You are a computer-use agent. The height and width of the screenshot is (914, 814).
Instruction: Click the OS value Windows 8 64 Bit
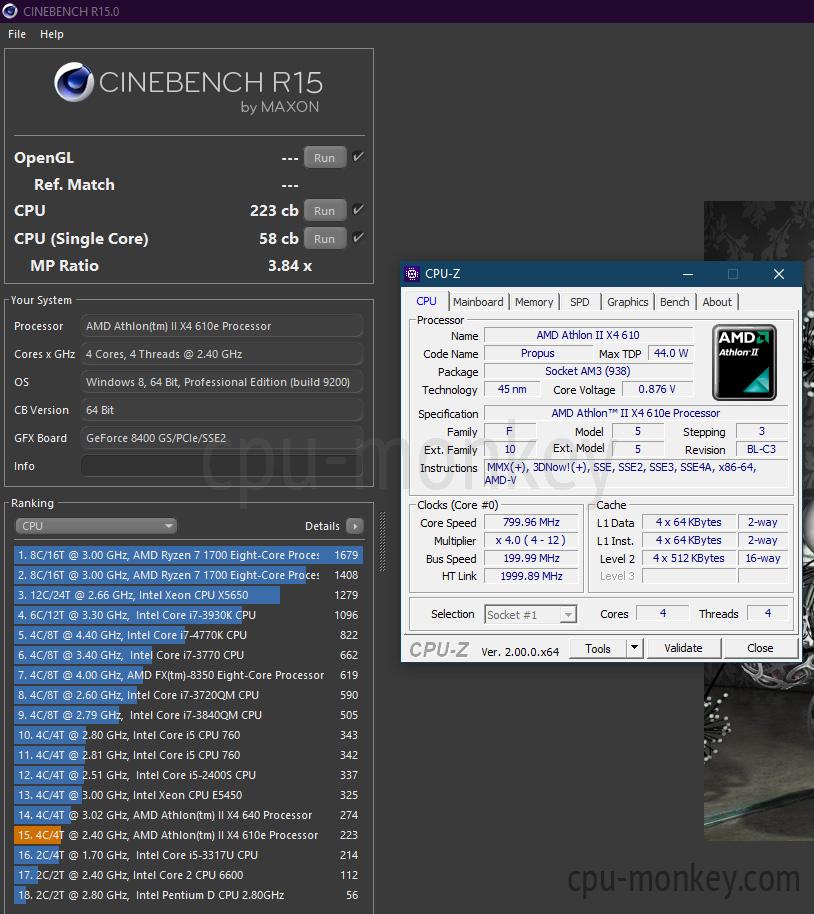pyautogui.click(x=222, y=382)
